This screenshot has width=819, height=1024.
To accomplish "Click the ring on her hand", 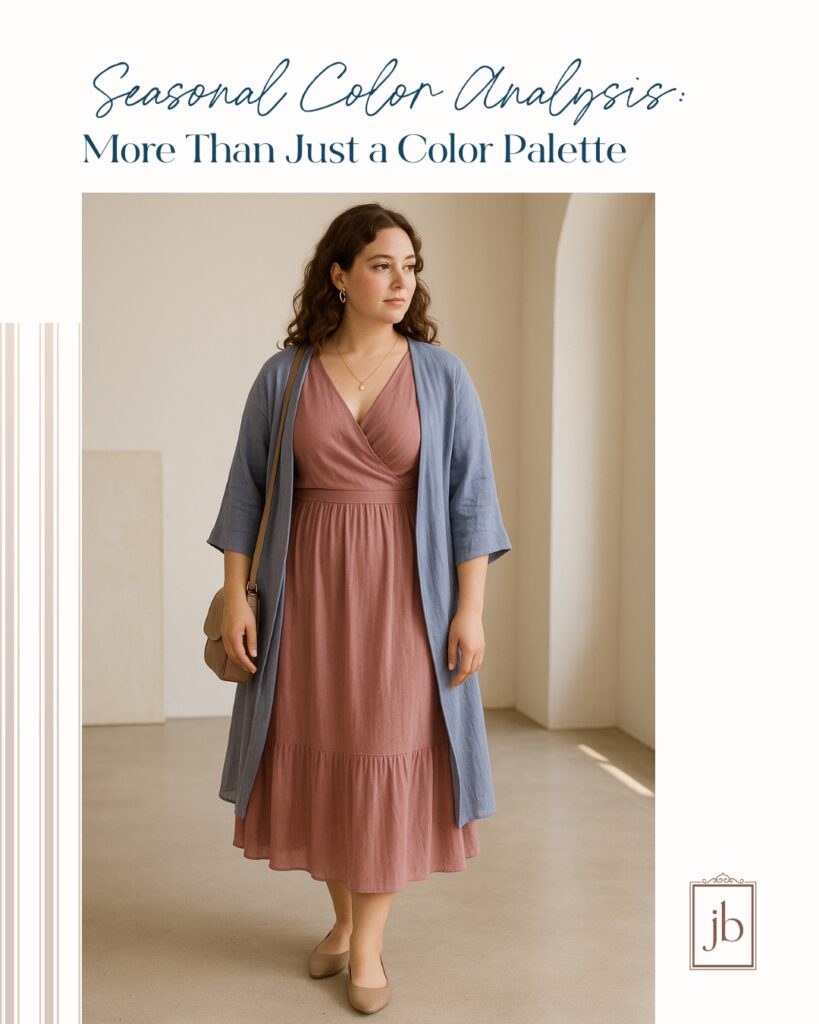I will click(x=479, y=666).
